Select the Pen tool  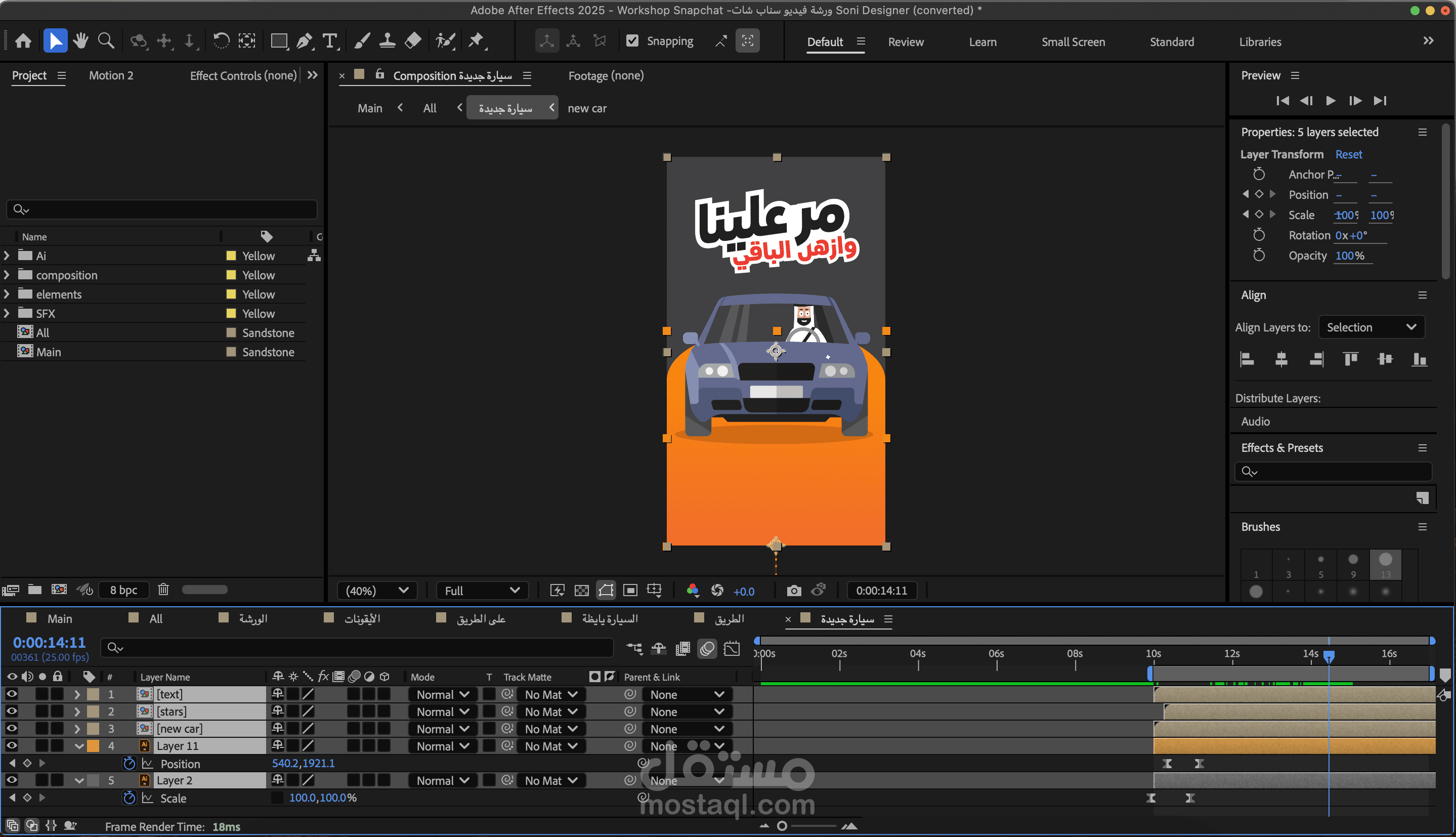pos(304,41)
